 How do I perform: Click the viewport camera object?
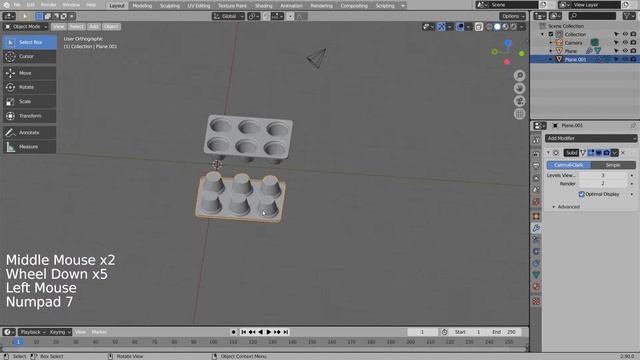(317, 58)
